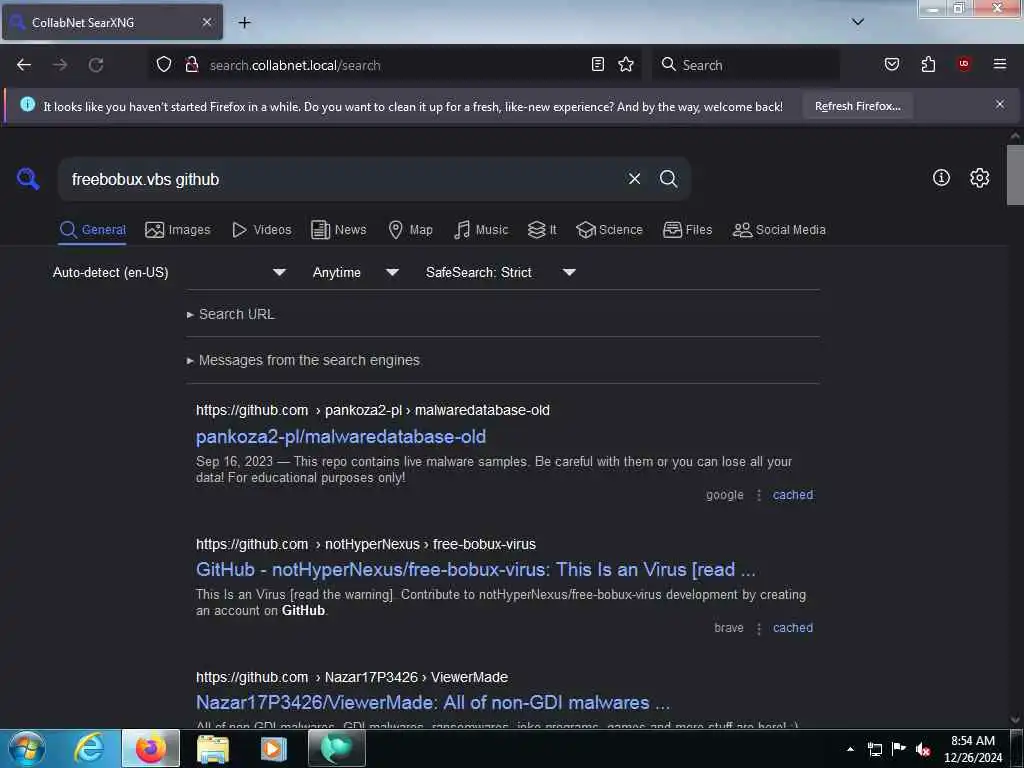The height and width of the screenshot is (768, 1024).
Task: Switch to the Images tab
Action: pos(178,230)
